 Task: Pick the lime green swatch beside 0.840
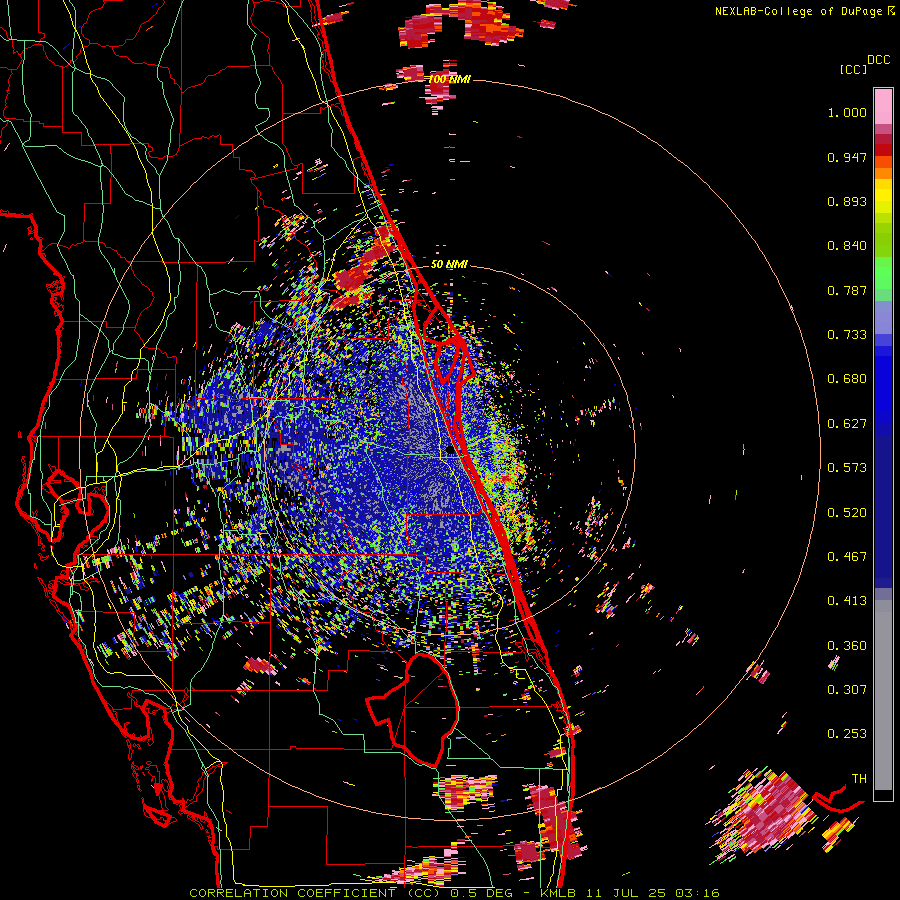883,246
